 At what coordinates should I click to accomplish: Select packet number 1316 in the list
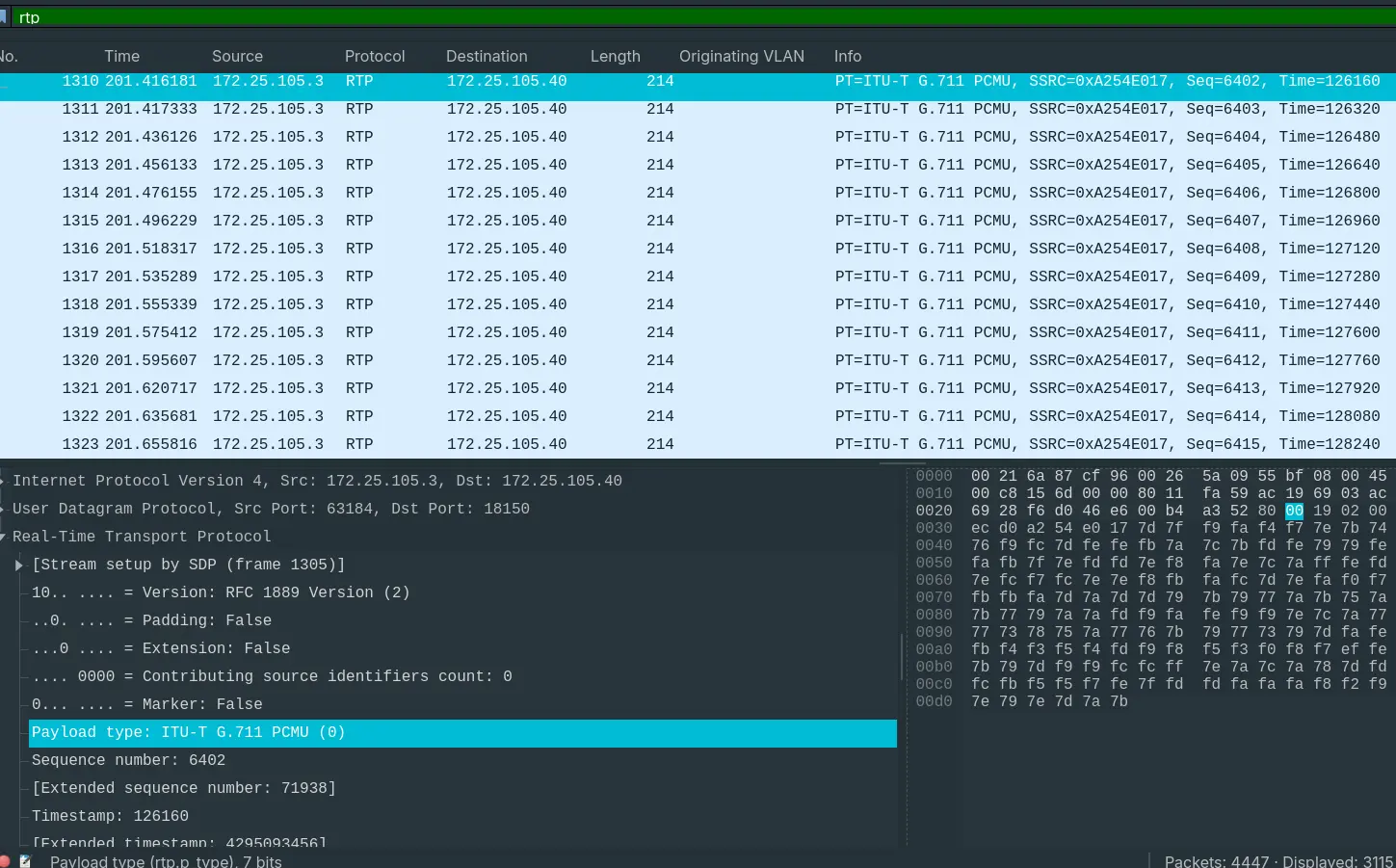[x=385, y=249]
